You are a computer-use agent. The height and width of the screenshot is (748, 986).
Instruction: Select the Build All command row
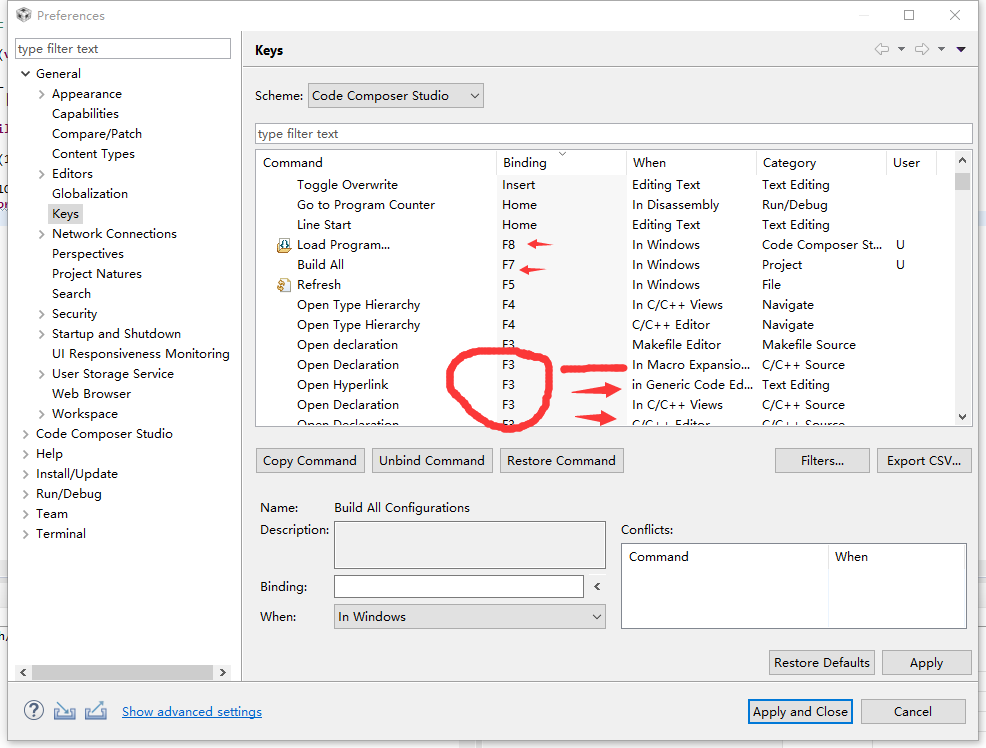click(605, 265)
